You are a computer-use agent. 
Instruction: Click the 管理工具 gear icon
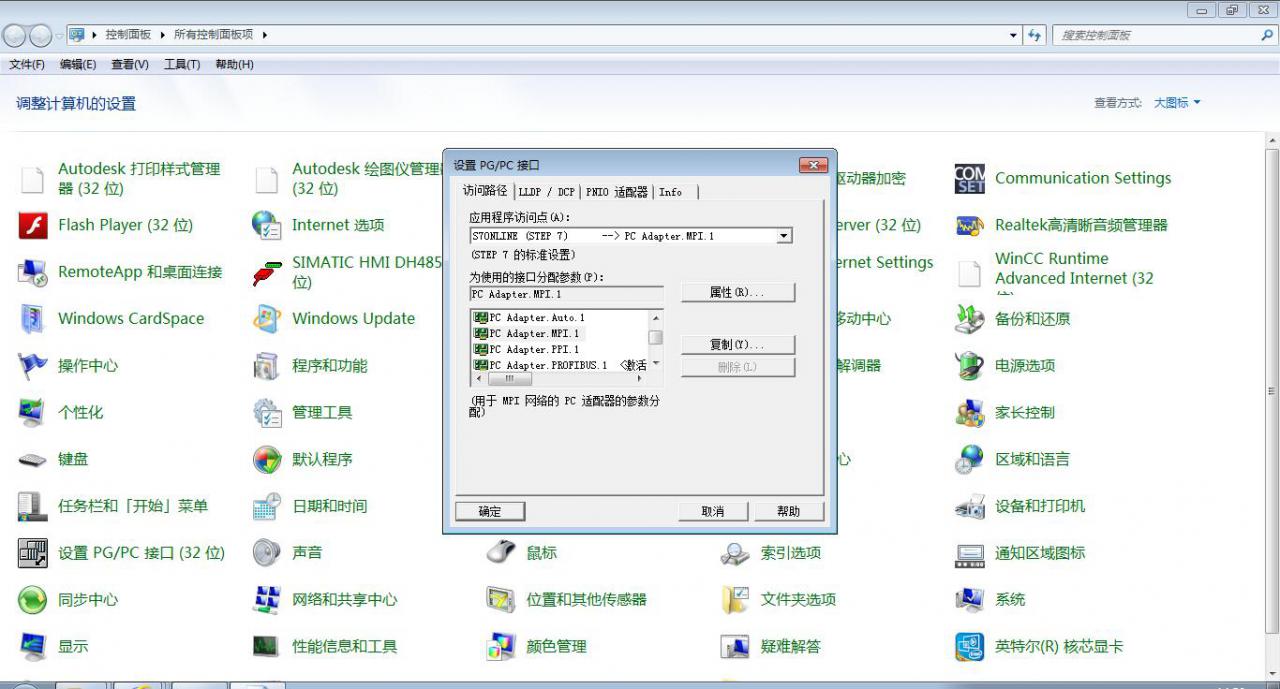point(267,412)
